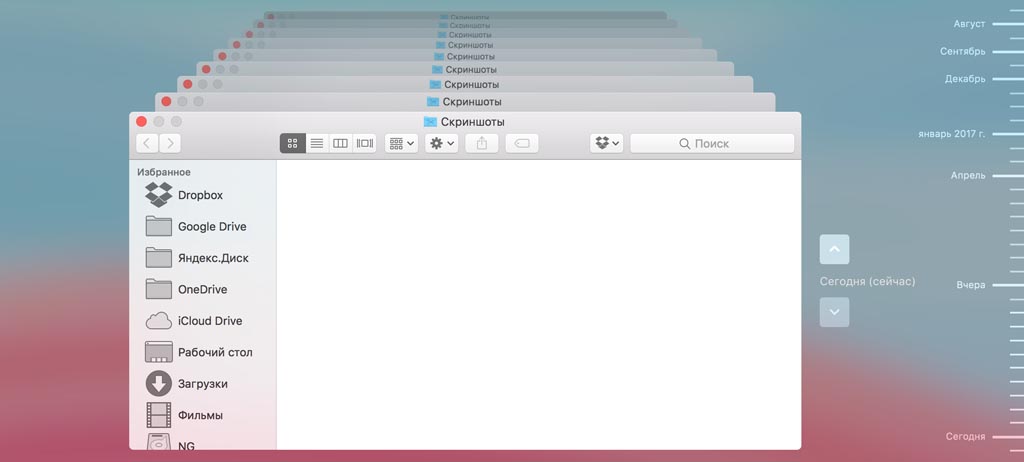Open Dropbox in the sidebar
Screen dimensions: 1024x462
coord(199,195)
